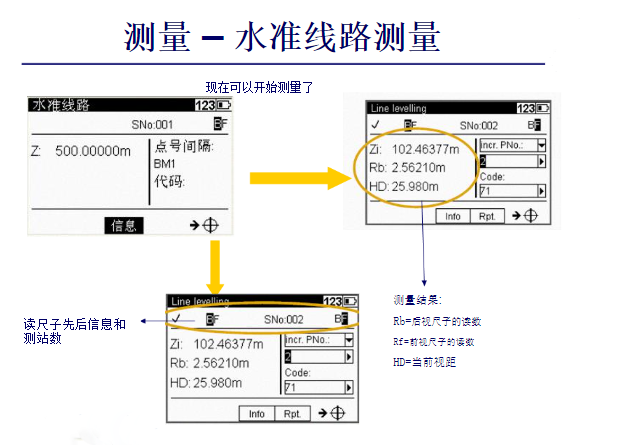Click the measure crosshair icon on 水准线路 screen
617x445 pixels.
tap(211, 226)
